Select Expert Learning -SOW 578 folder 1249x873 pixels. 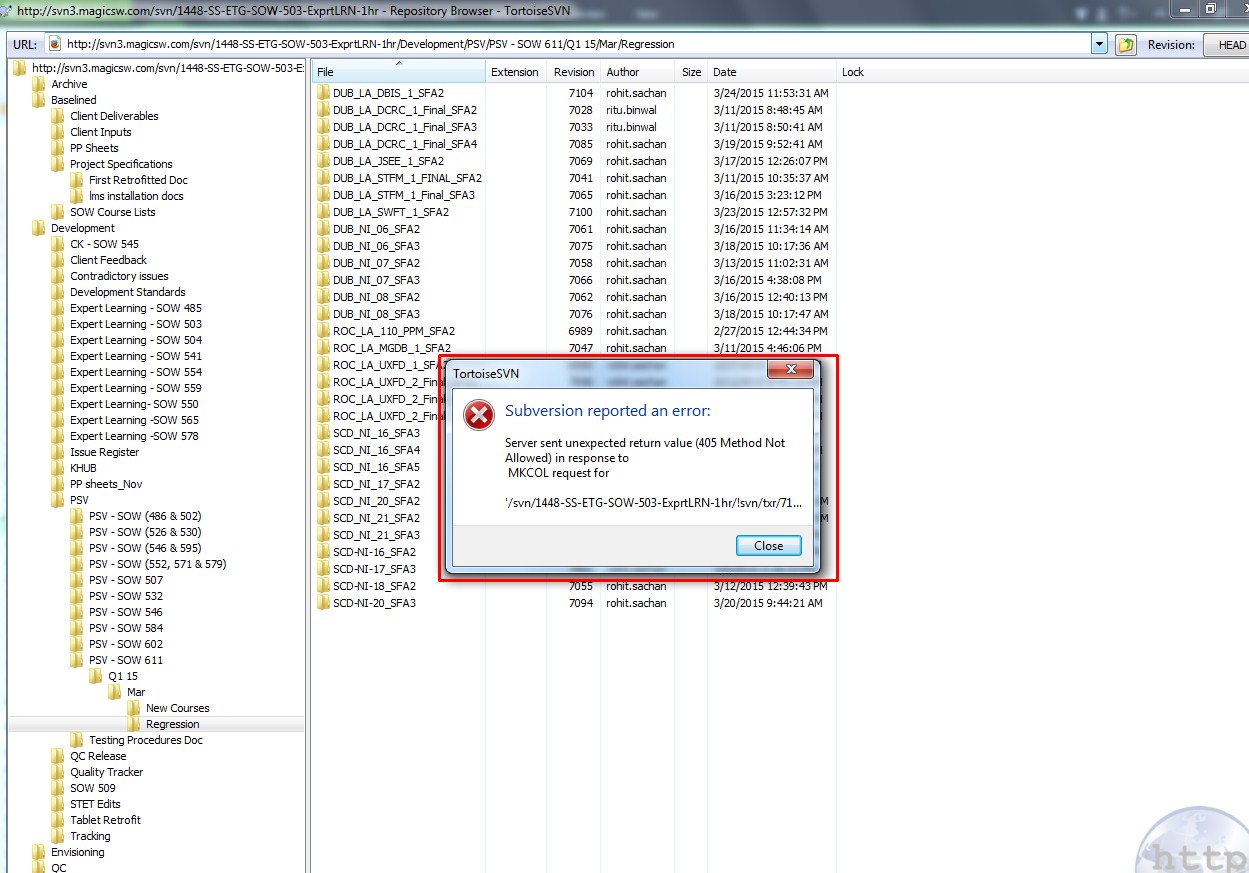(x=134, y=436)
